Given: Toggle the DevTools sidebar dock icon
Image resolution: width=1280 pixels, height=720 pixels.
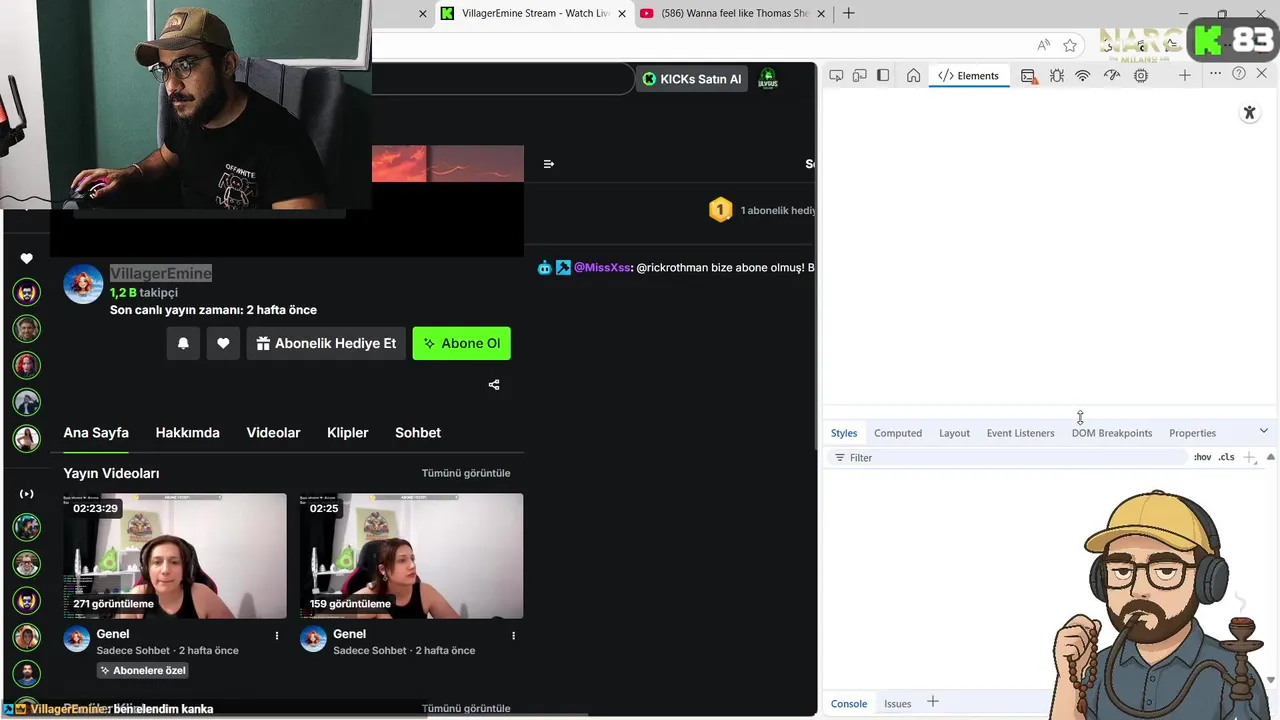Looking at the screenshot, I should tap(883, 75).
